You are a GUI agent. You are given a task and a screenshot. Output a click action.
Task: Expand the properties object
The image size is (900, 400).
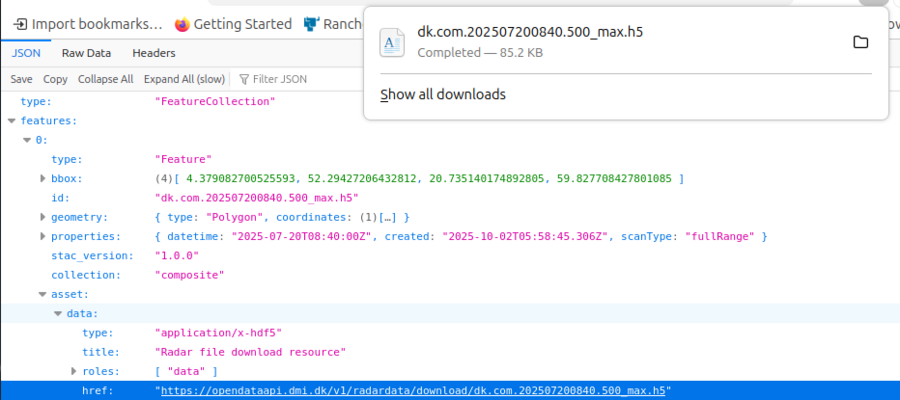coord(42,236)
